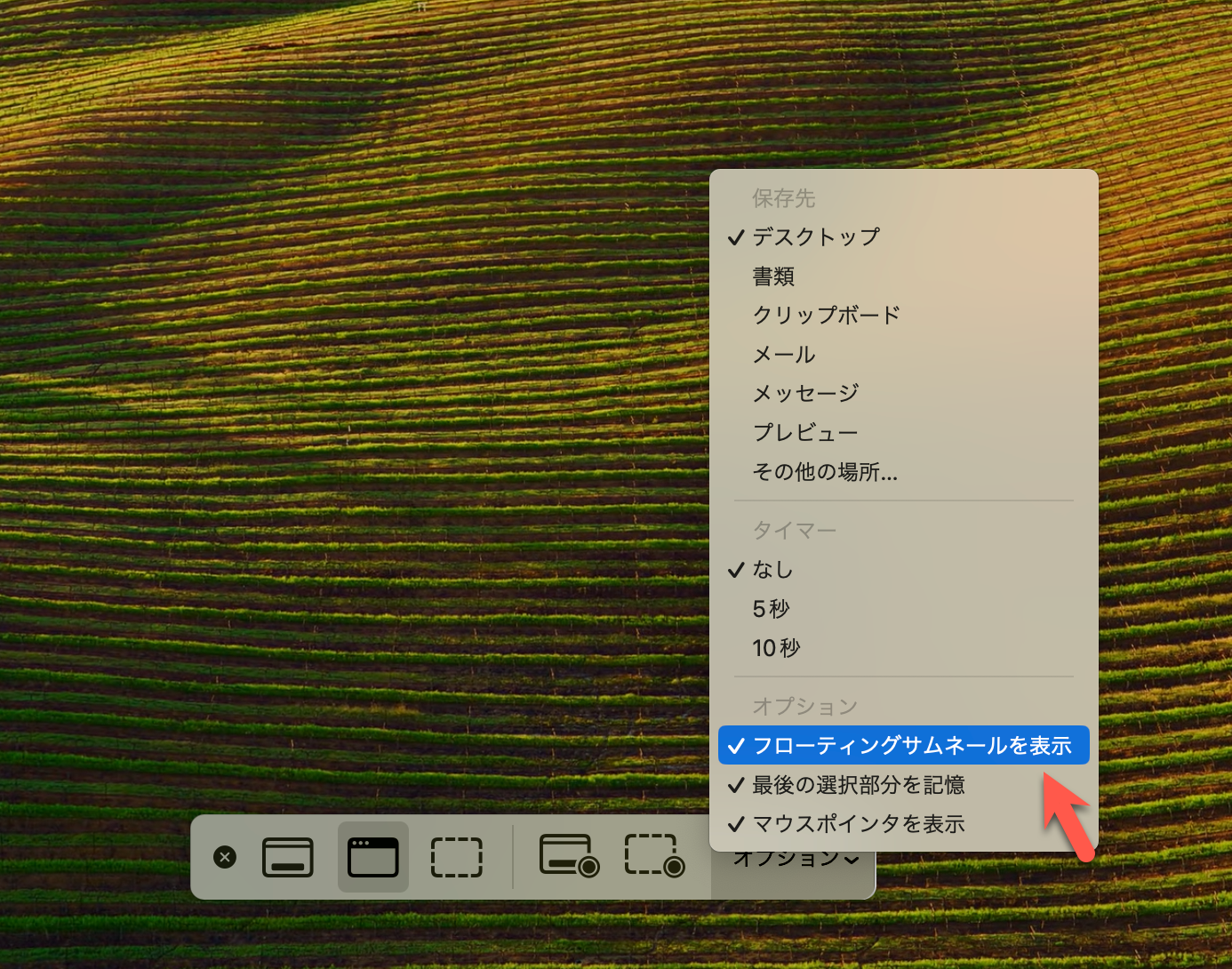
Task: Set save destination to クリップボード
Action: click(x=825, y=315)
